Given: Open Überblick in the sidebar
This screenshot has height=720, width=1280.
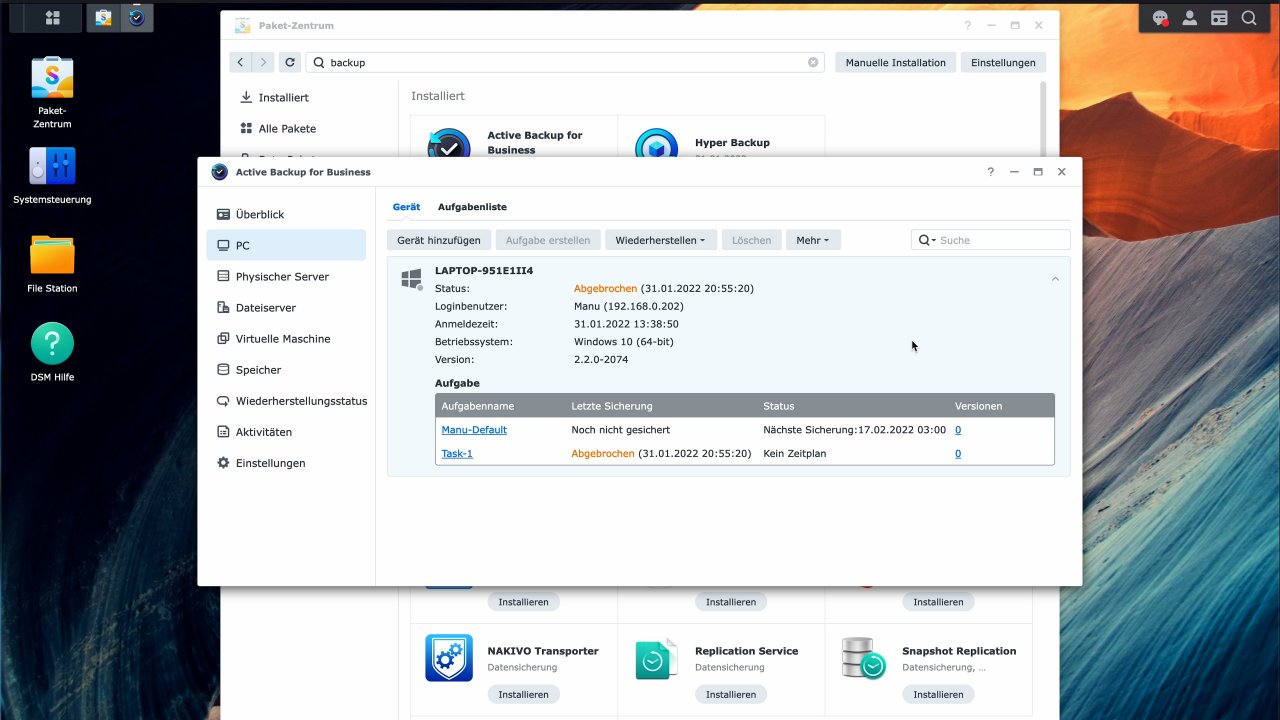Looking at the screenshot, I should (286, 214).
